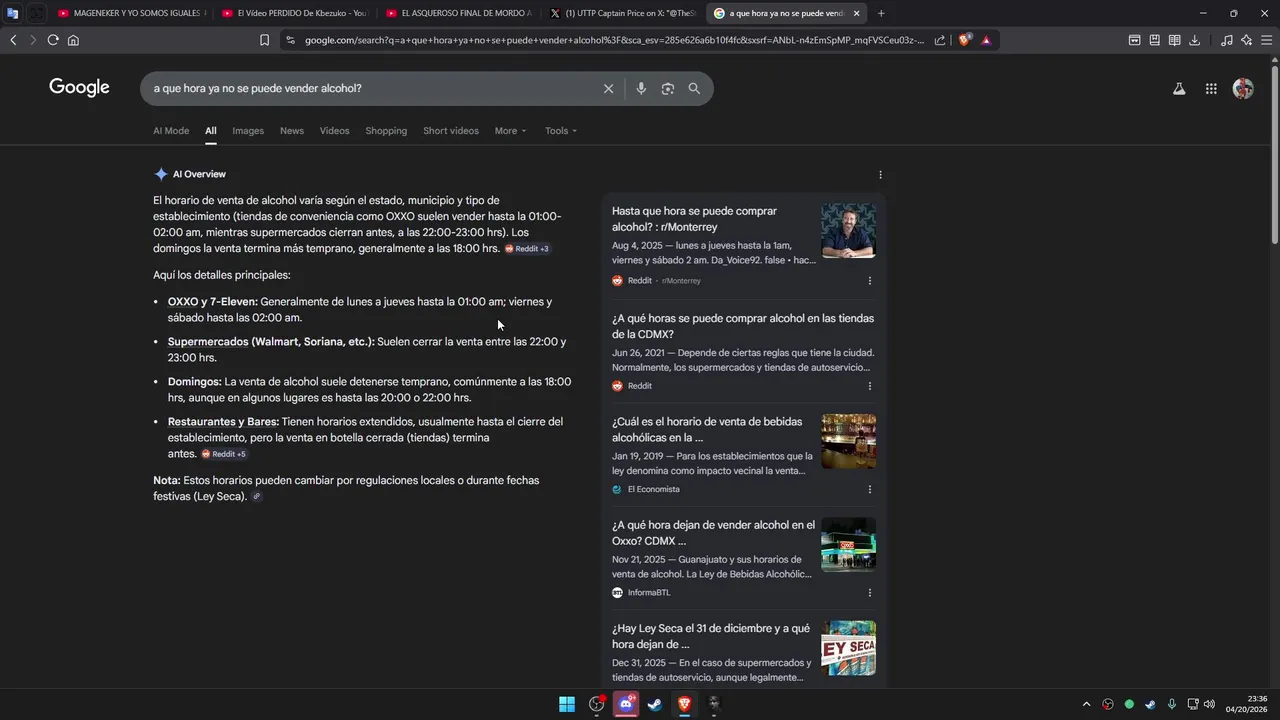Switch to AI Mode tab
Viewport: 1280px width, 720px height.
171,131
